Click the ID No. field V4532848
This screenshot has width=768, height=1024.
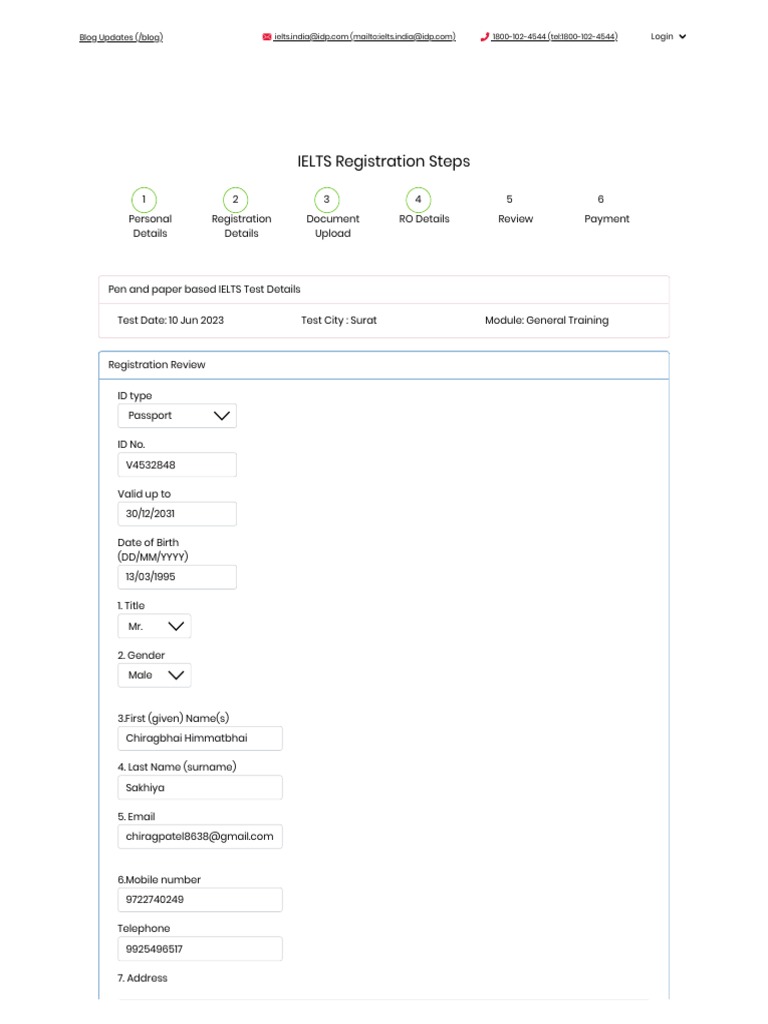click(x=177, y=465)
